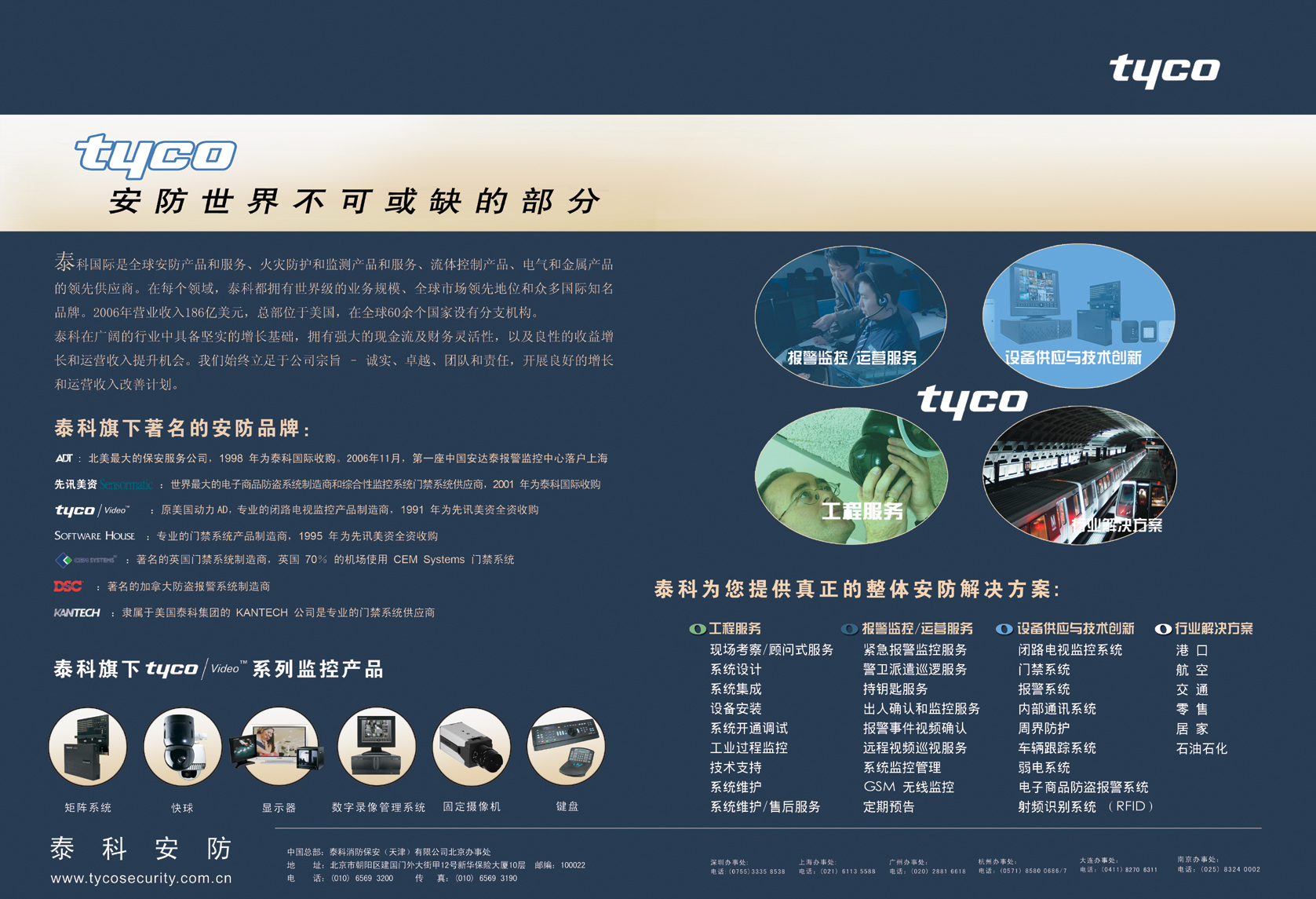Open the 行业解决方案 subway train oval image

[x=1079, y=475]
